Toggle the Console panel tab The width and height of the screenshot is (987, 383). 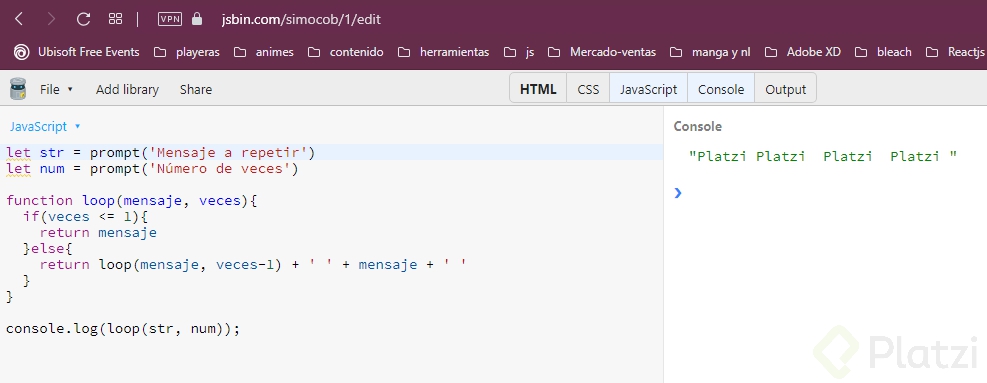tap(721, 89)
